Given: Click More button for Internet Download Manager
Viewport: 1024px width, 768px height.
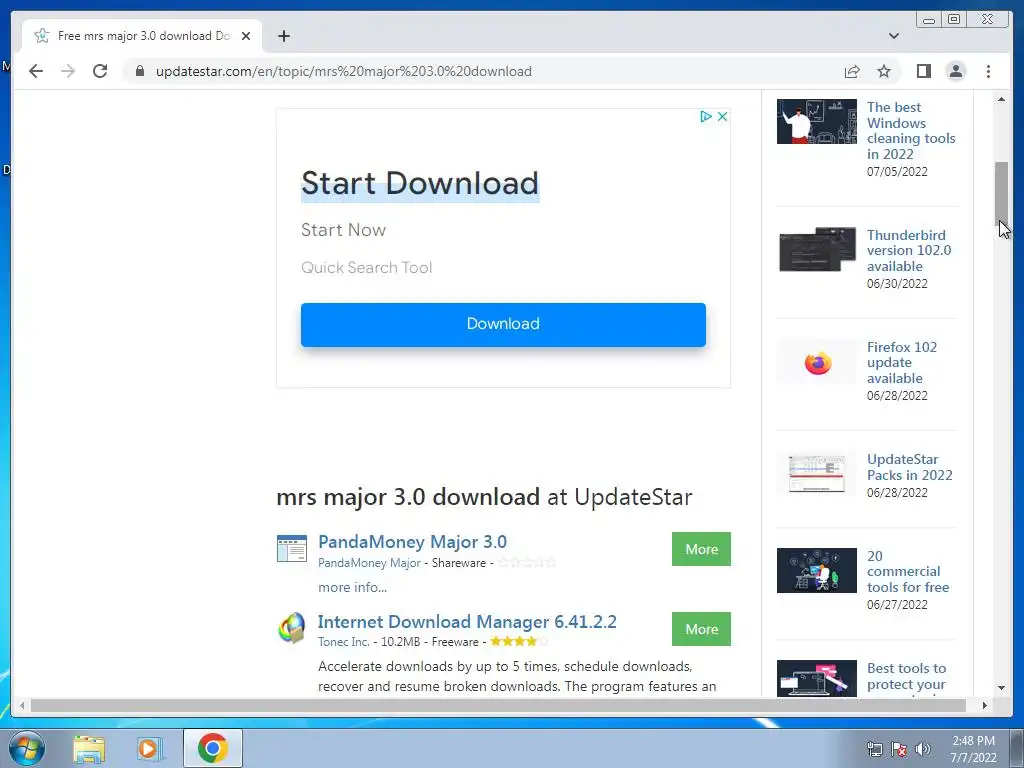Looking at the screenshot, I should click(x=701, y=629).
